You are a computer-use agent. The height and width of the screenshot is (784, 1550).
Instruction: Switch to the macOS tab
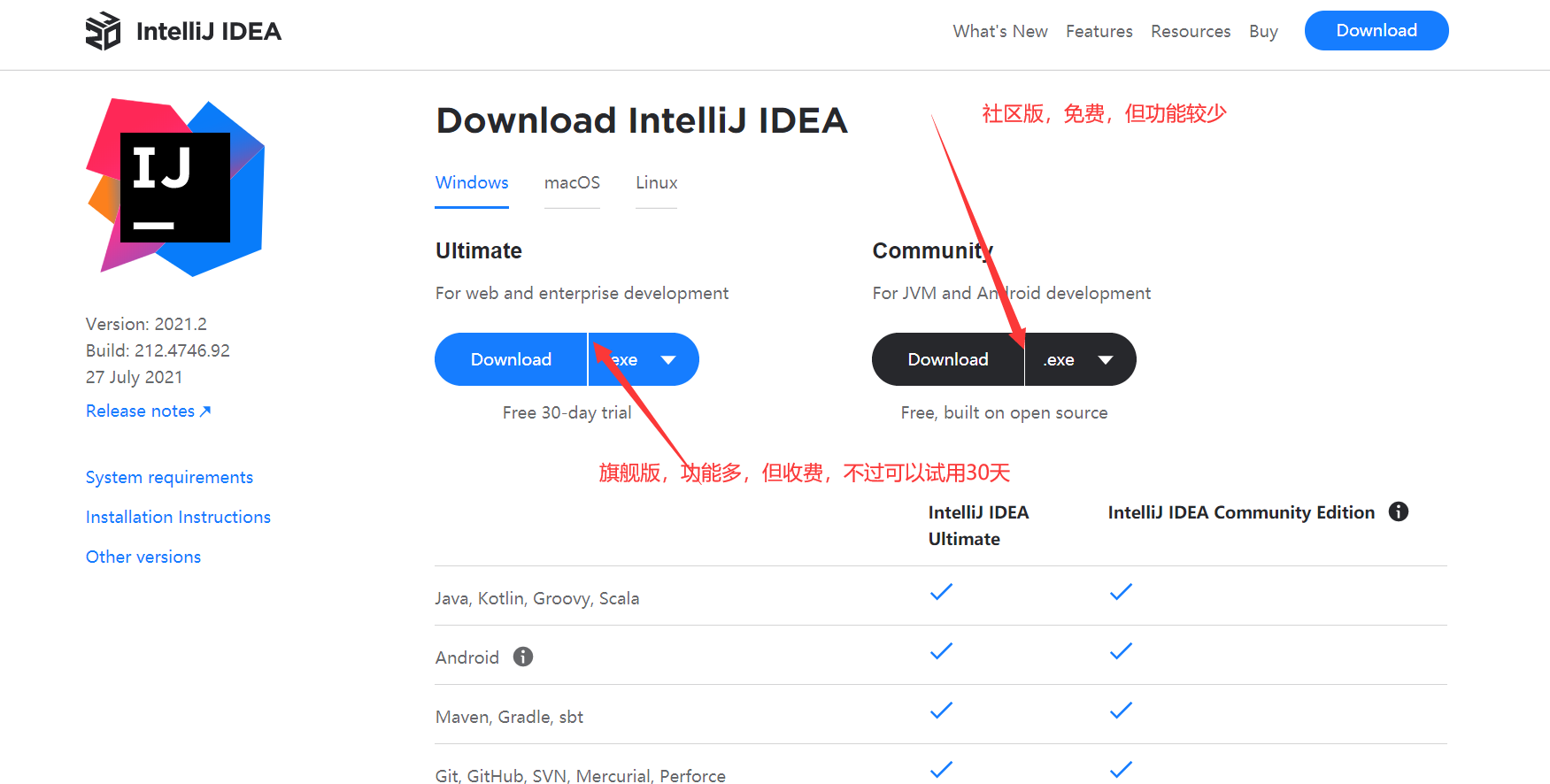(572, 182)
